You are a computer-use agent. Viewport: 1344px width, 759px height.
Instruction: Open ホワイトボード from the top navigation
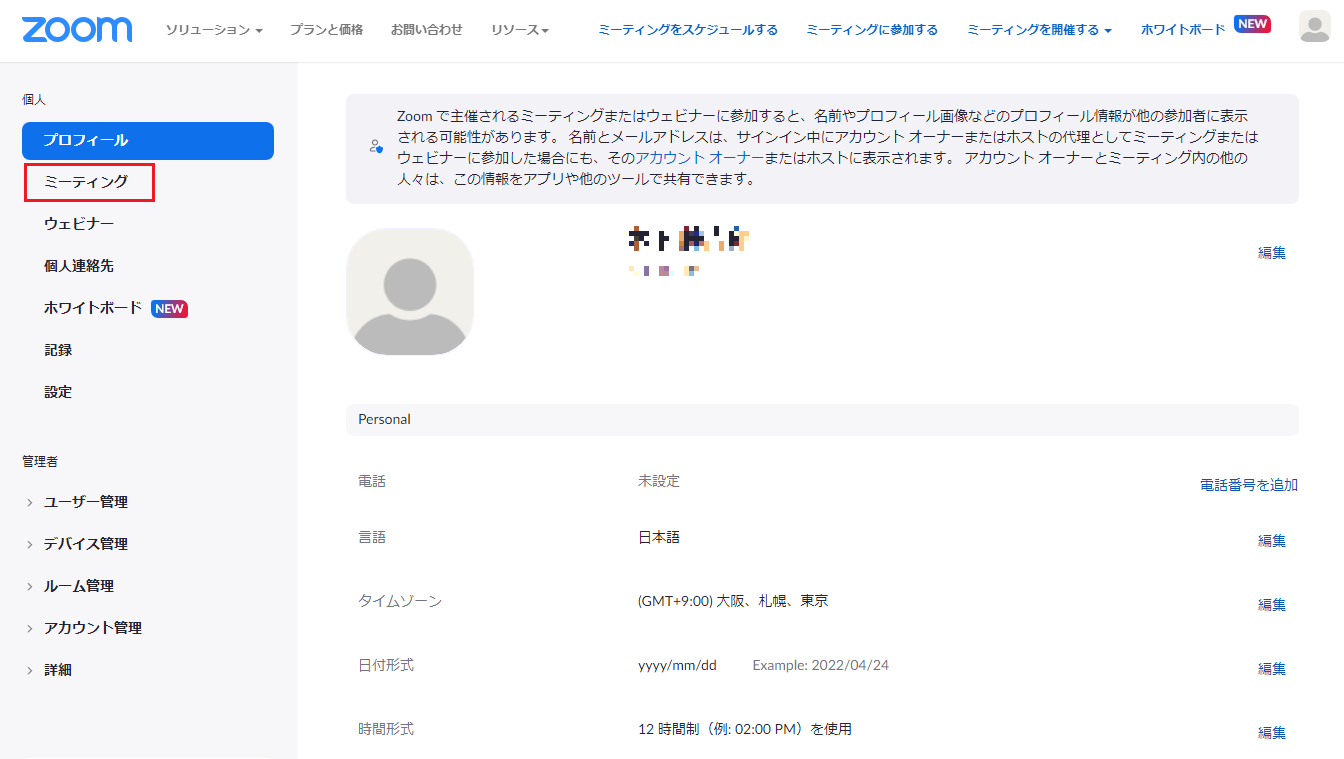coord(1191,29)
